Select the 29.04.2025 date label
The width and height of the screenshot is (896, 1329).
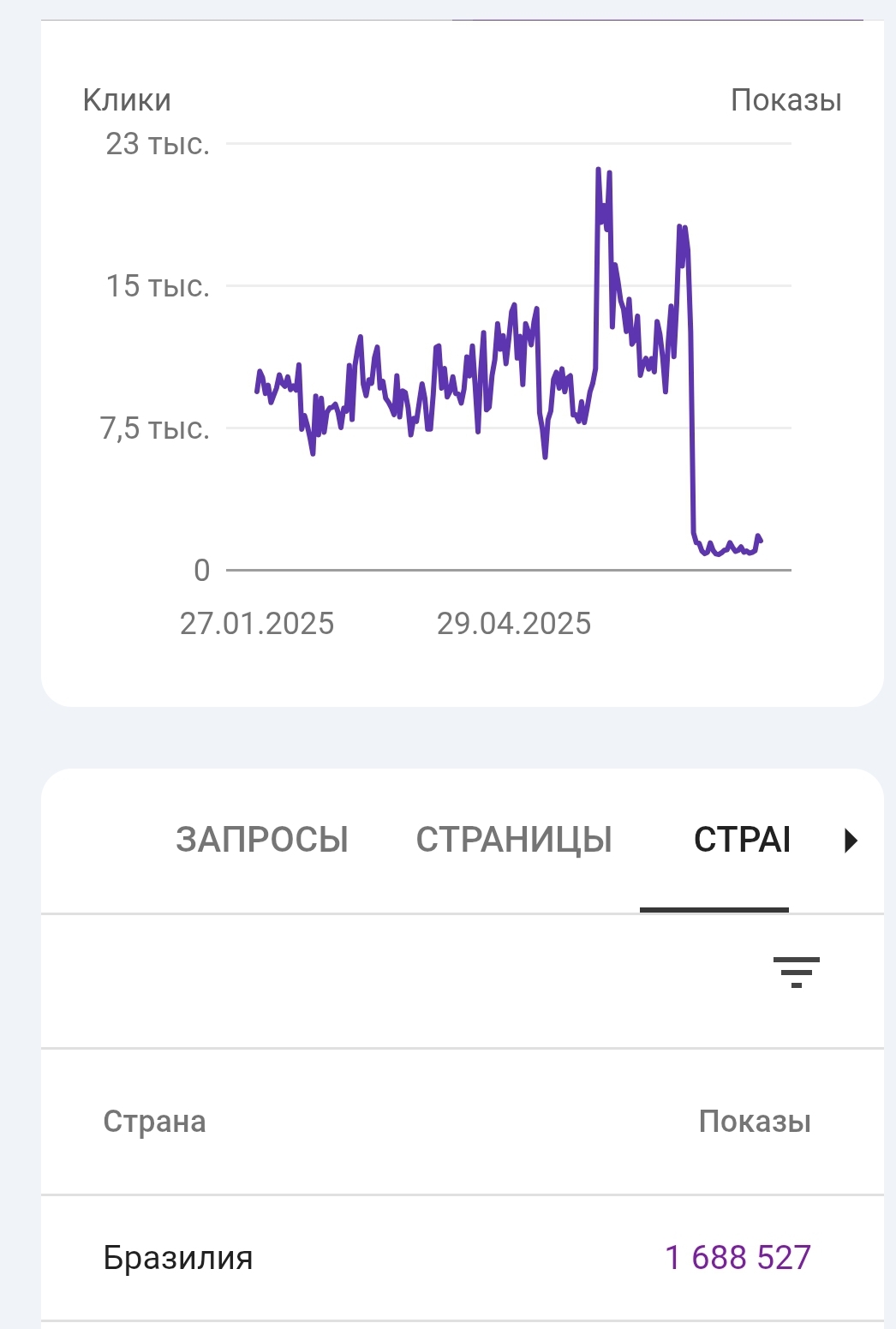(x=514, y=623)
